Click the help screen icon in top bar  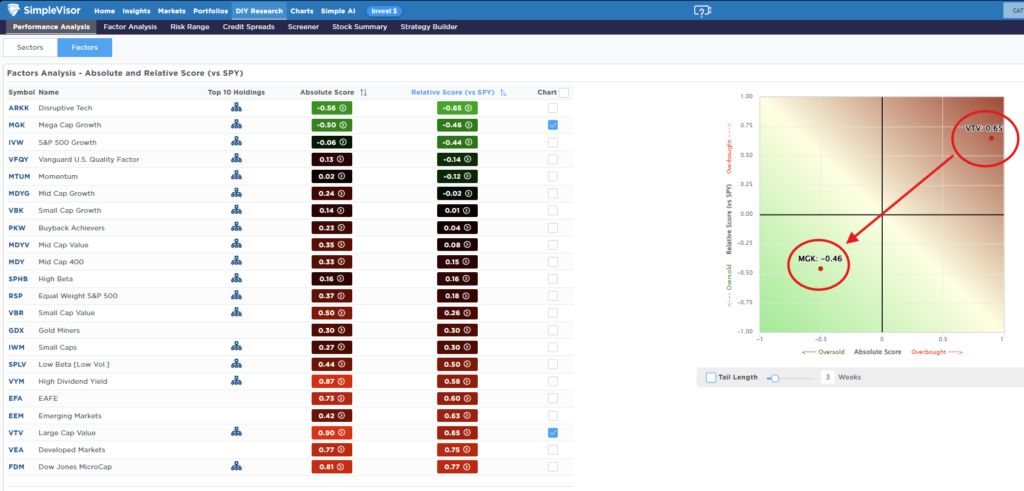tap(702, 10)
